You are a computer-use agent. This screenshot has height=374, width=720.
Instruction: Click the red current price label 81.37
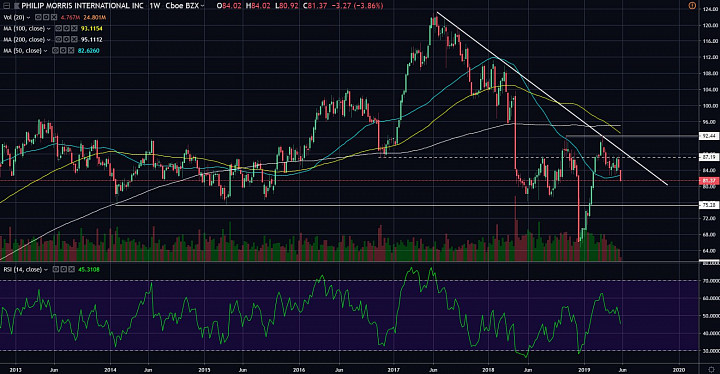[709, 181]
